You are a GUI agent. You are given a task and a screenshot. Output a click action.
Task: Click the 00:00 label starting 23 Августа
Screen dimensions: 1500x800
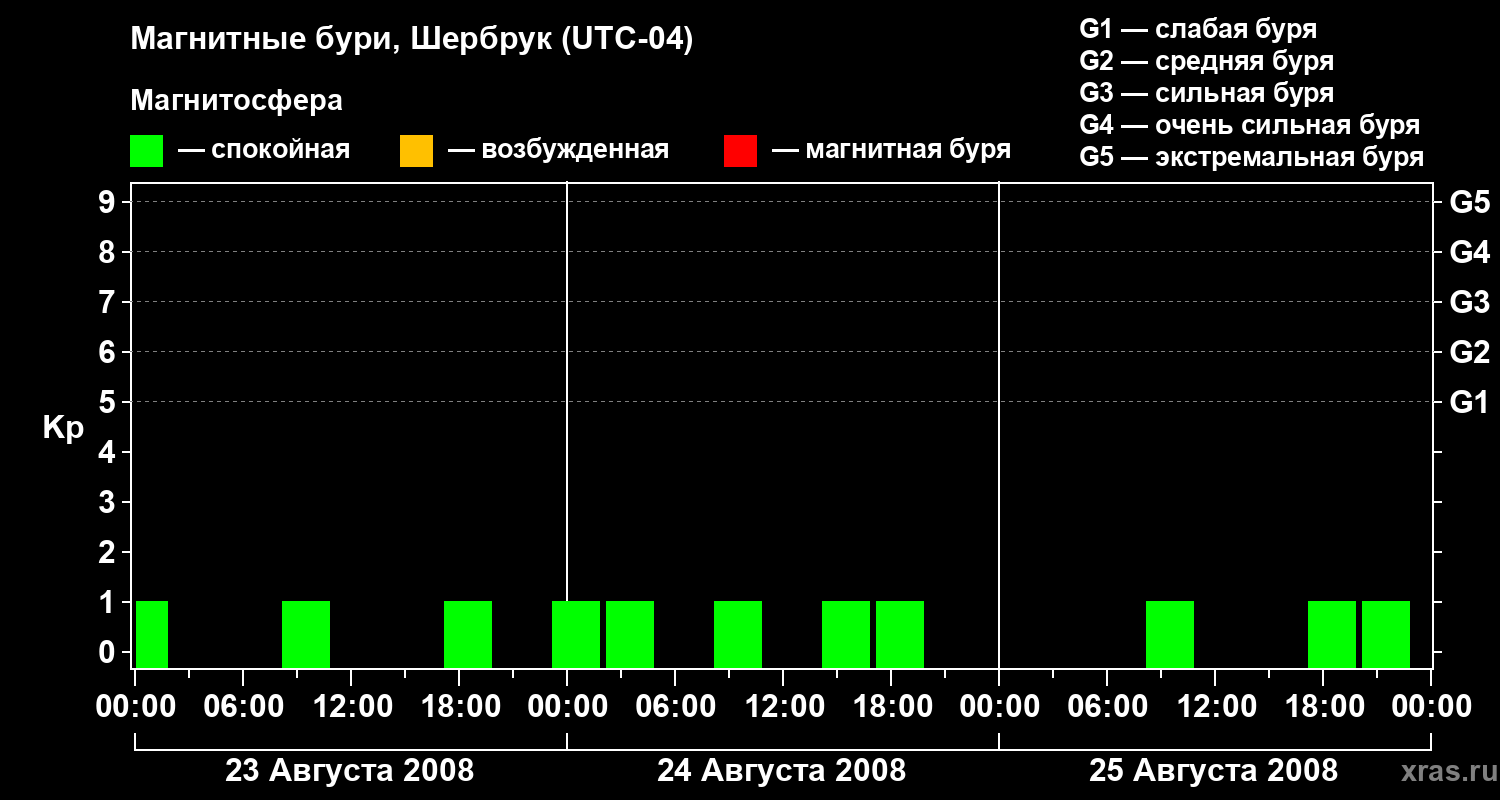tap(135, 707)
